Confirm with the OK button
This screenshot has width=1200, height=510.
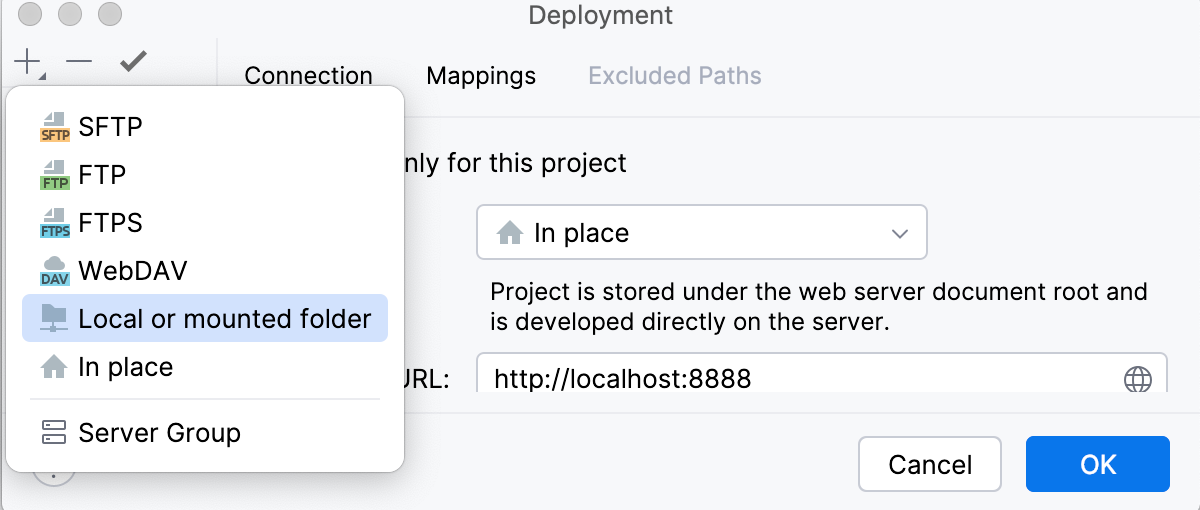[1097, 464]
